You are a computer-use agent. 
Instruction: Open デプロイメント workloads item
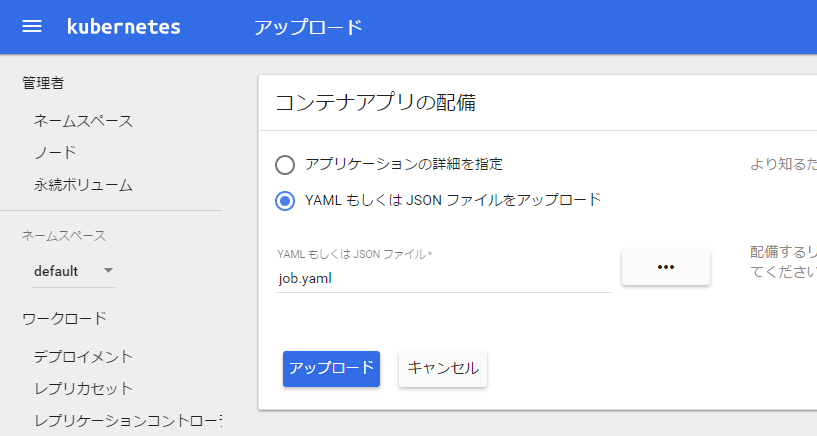point(83,357)
